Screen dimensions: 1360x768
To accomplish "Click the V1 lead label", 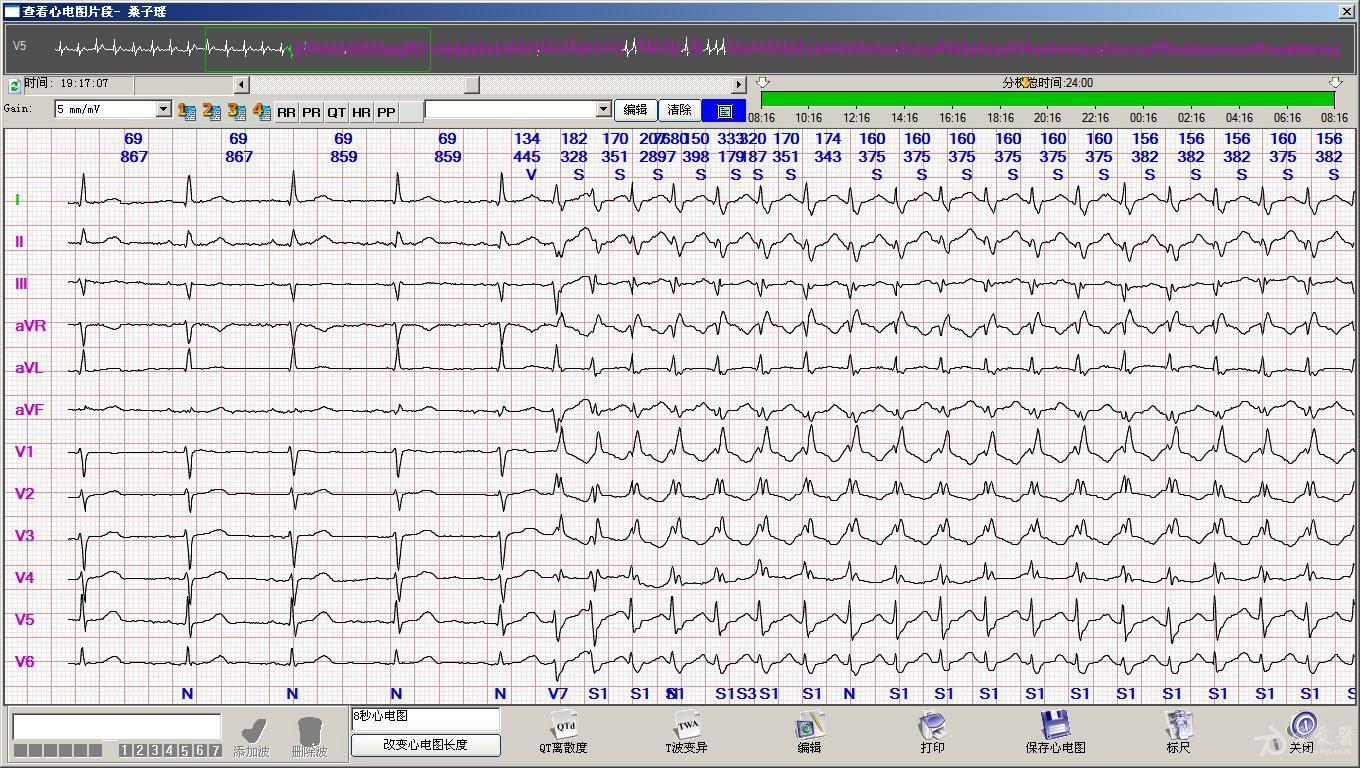I will (x=24, y=451).
